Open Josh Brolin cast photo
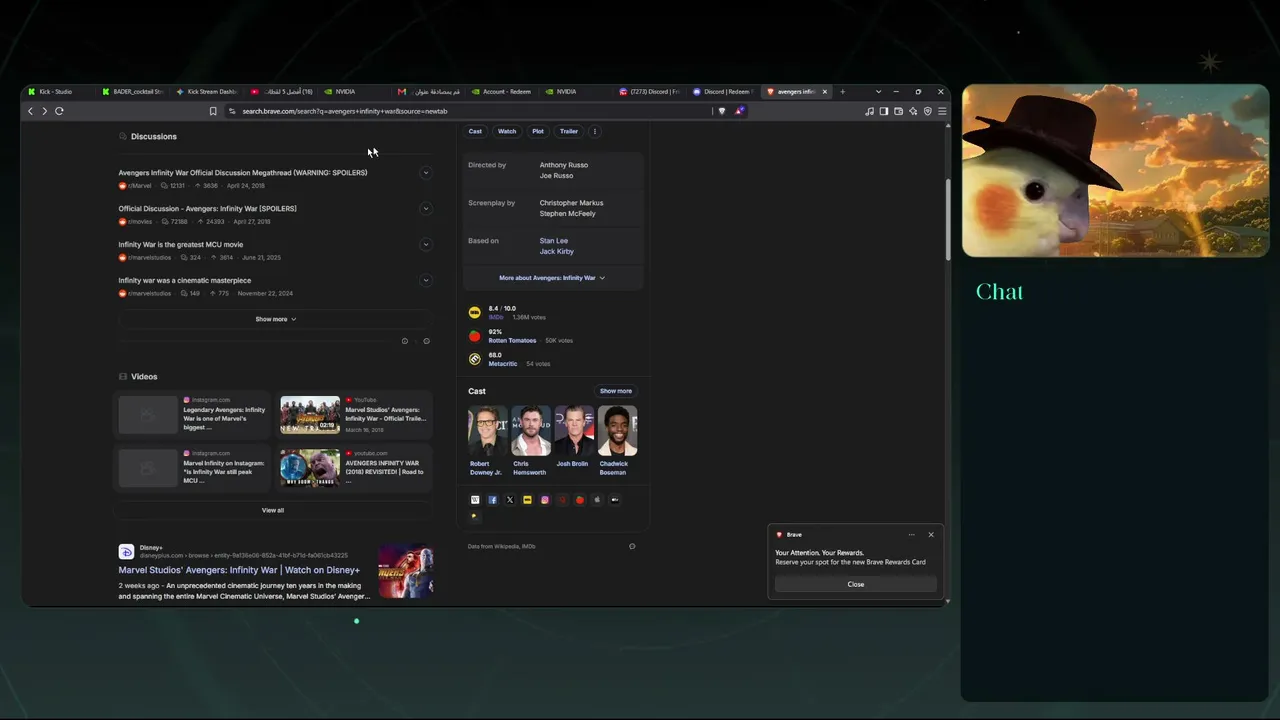The width and height of the screenshot is (1280, 720). (x=574, y=431)
